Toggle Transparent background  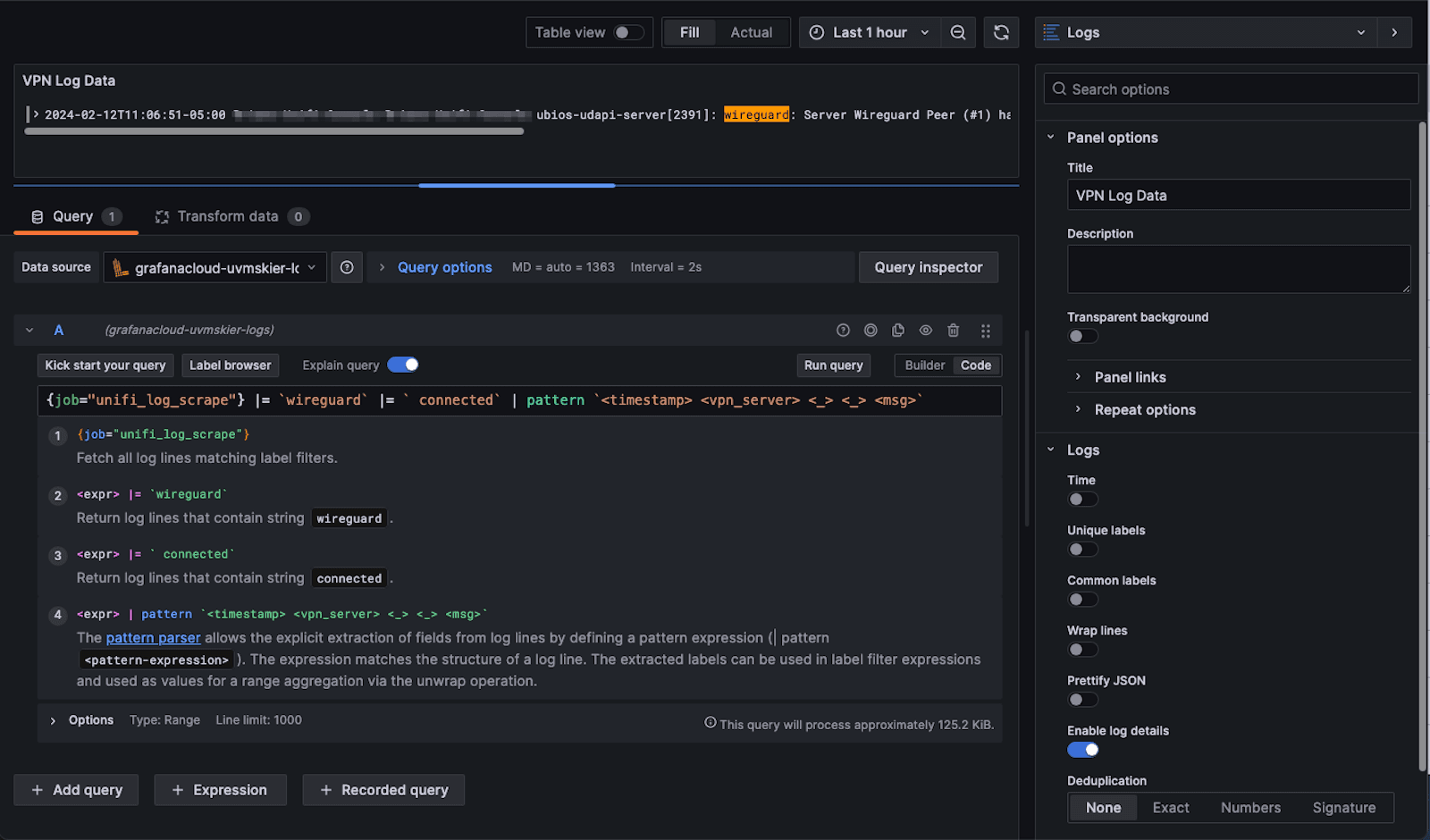1083,336
